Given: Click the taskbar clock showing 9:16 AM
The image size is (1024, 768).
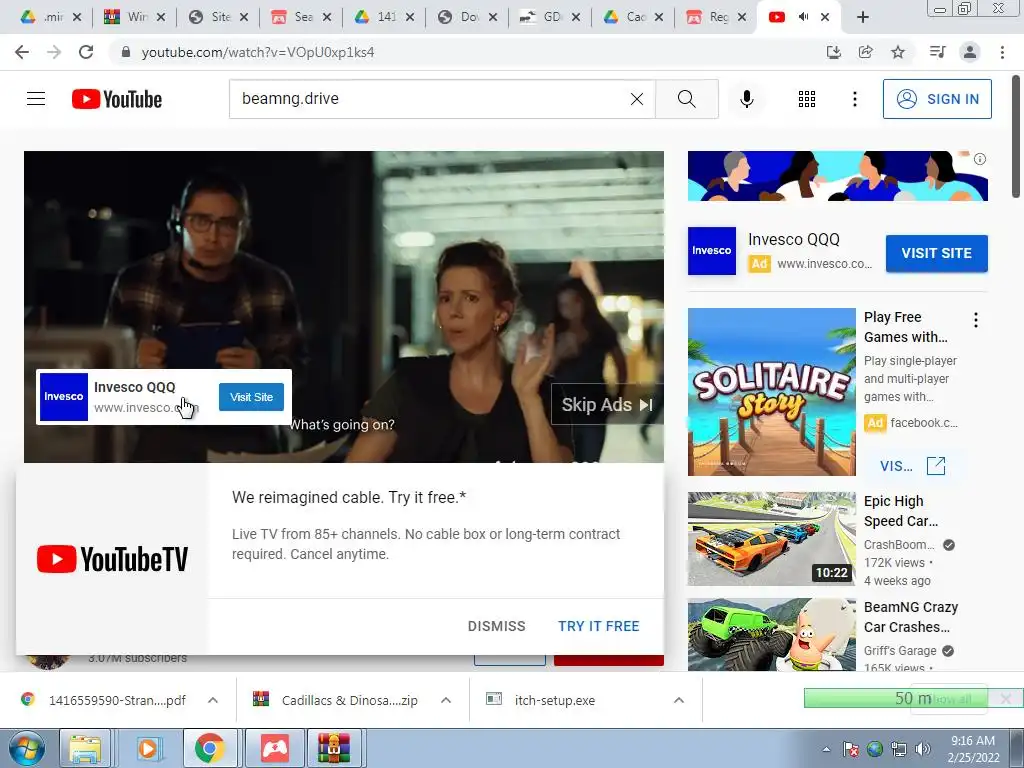Looking at the screenshot, I should click(x=973, y=749).
